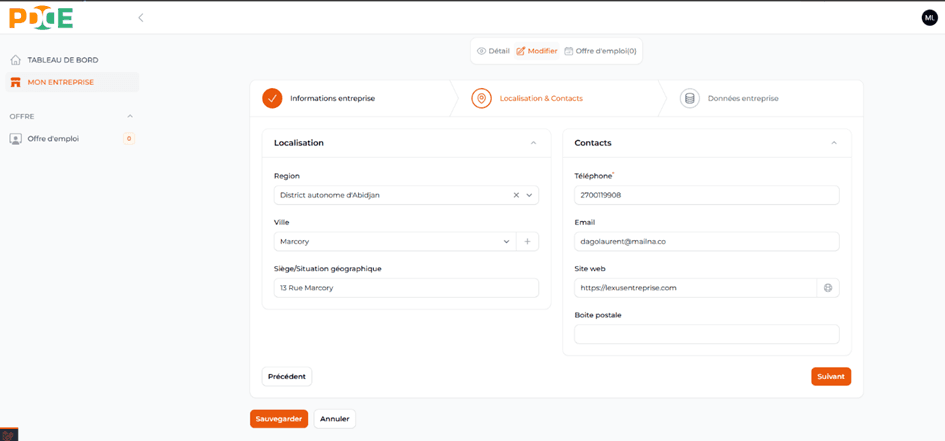Click the Region field label
945x441 pixels.
click(287, 176)
